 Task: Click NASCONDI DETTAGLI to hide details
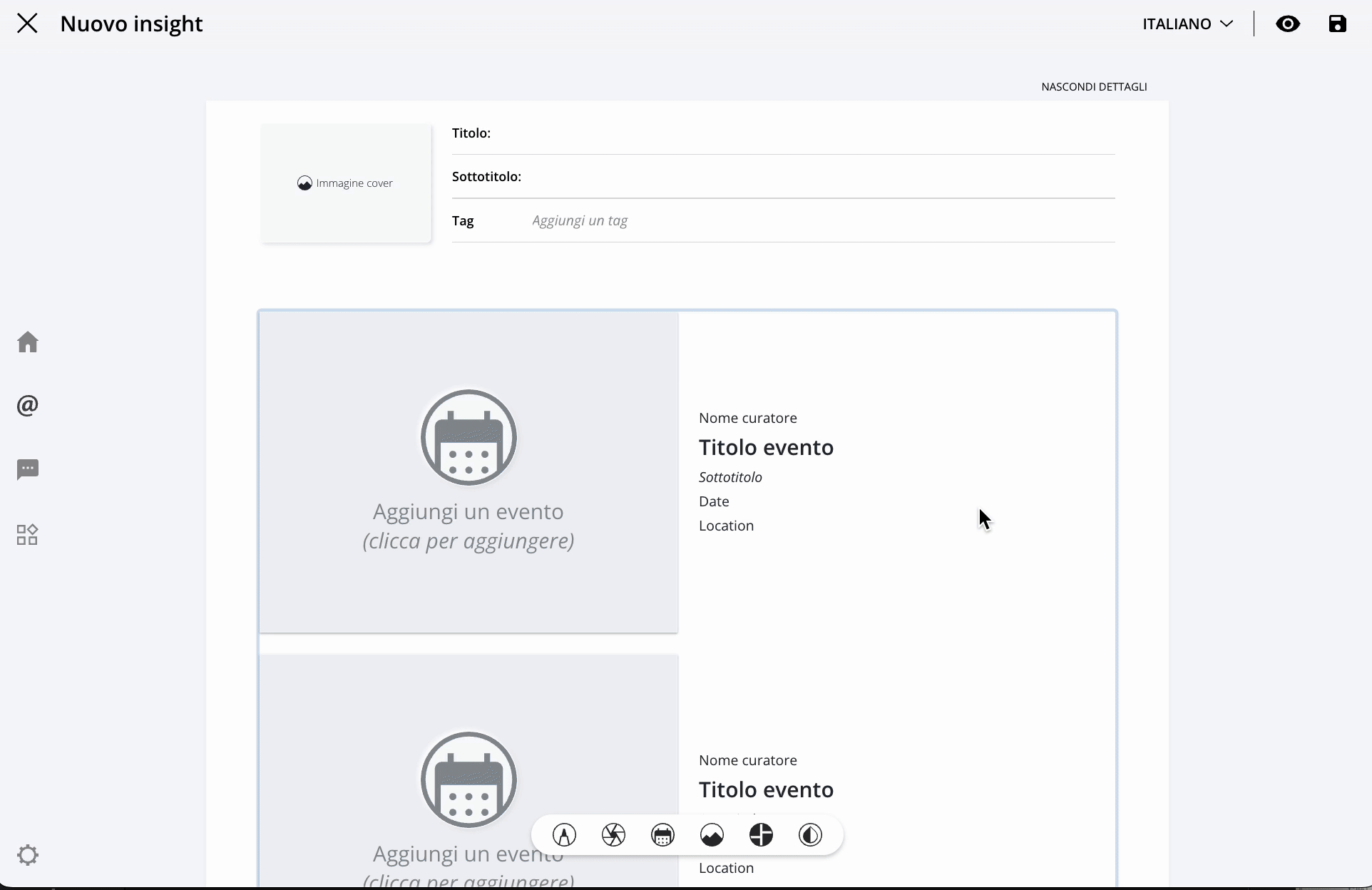[1094, 87]
